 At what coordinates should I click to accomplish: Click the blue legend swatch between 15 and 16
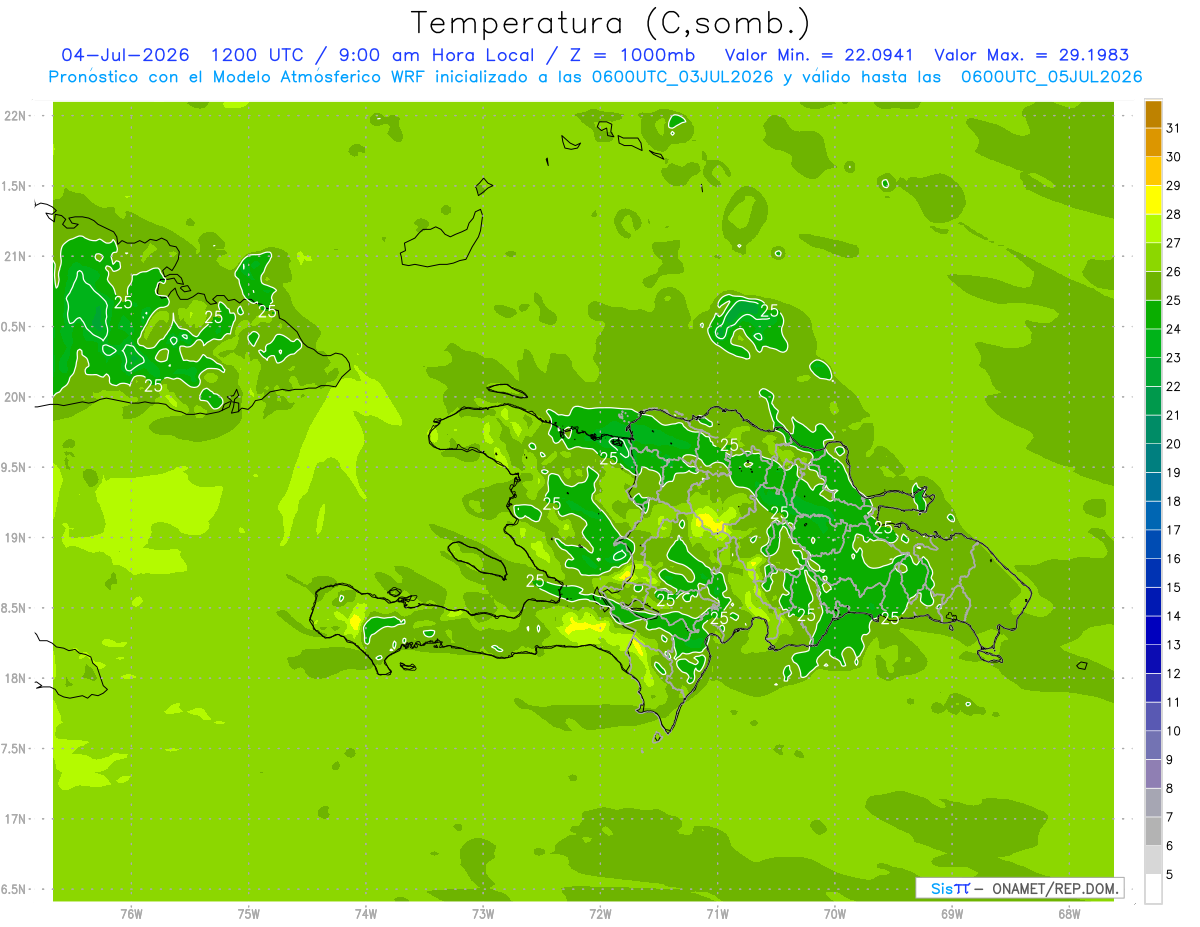(x=1153, y=573)
